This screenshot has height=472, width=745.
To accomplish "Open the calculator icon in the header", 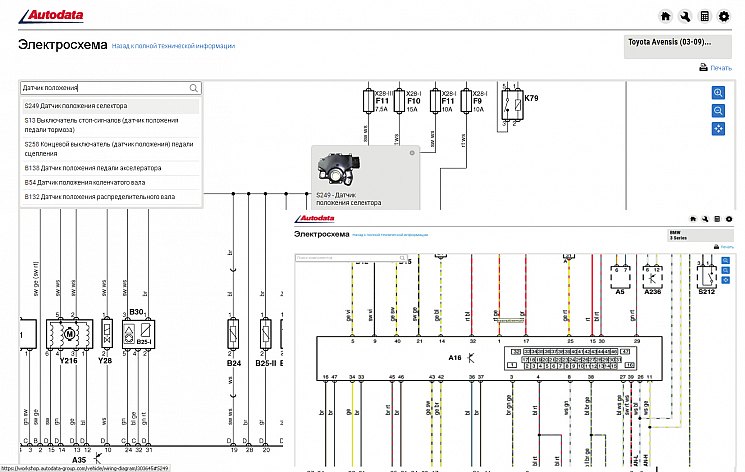I will click(x=704, y=16).
